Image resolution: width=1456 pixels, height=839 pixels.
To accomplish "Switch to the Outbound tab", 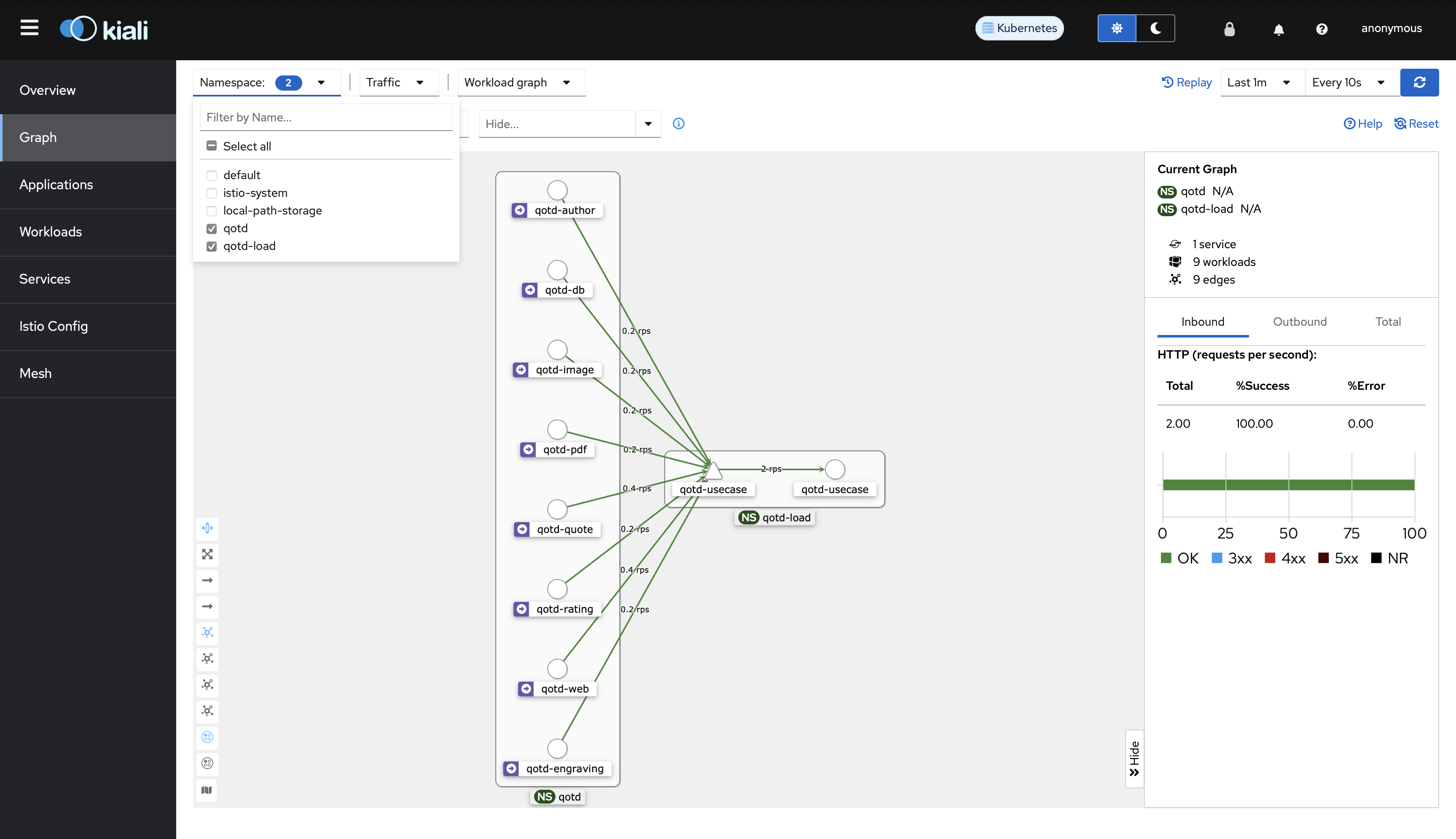I will point(1299,322).
